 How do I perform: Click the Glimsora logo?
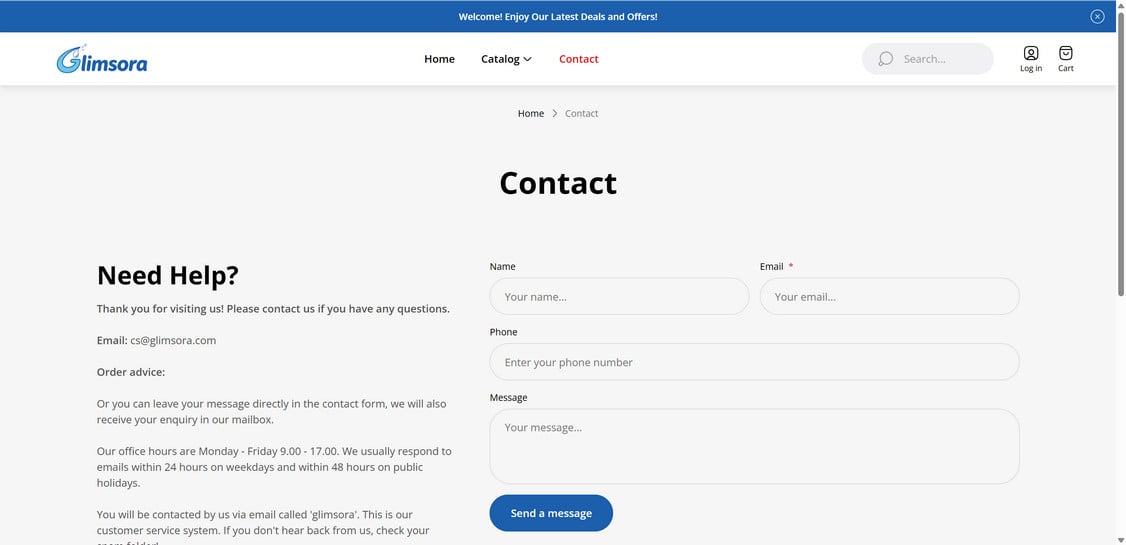point(102,59)
